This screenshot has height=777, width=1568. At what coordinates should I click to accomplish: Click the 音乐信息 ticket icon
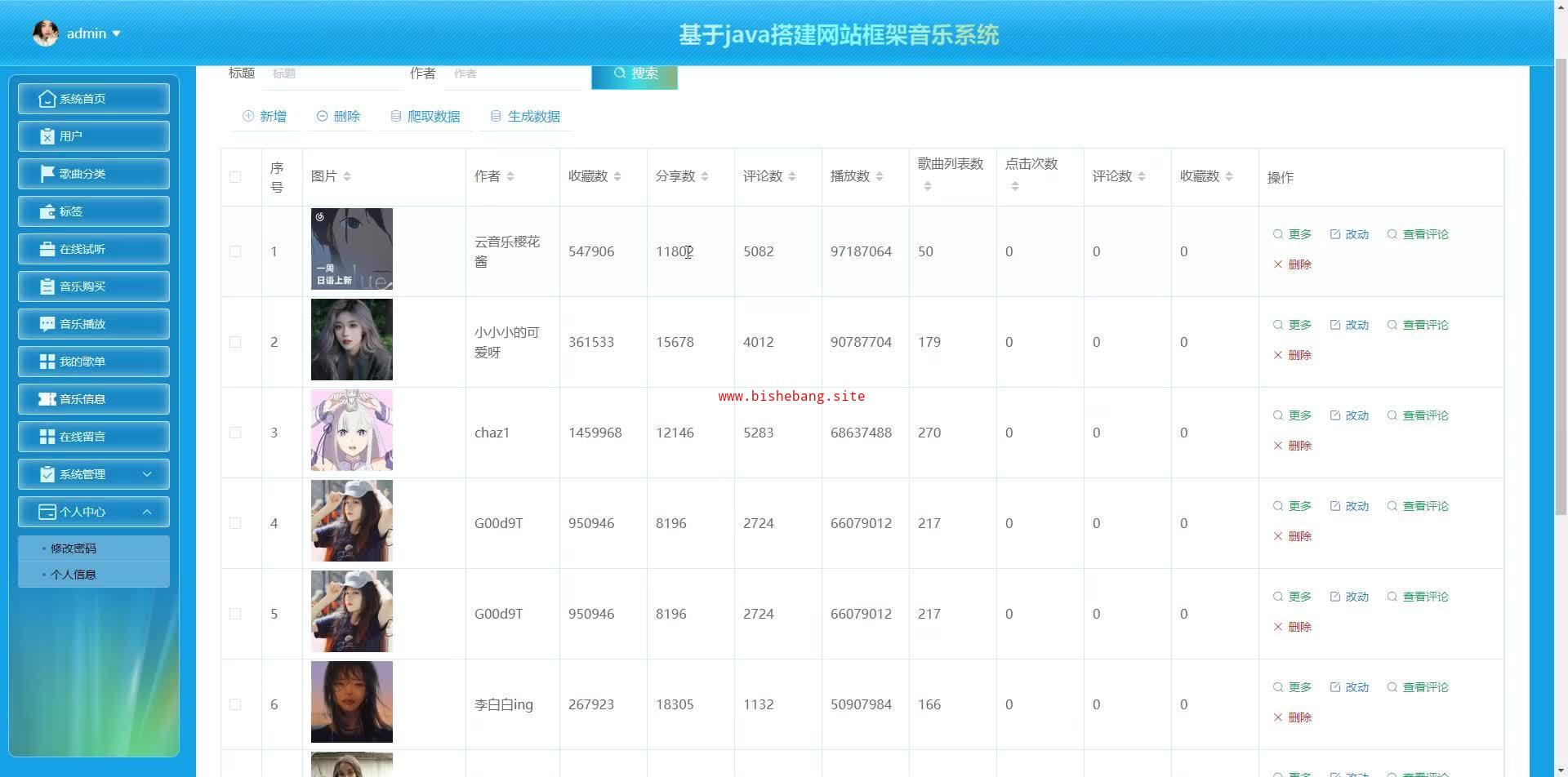click(x=47, y=399)
